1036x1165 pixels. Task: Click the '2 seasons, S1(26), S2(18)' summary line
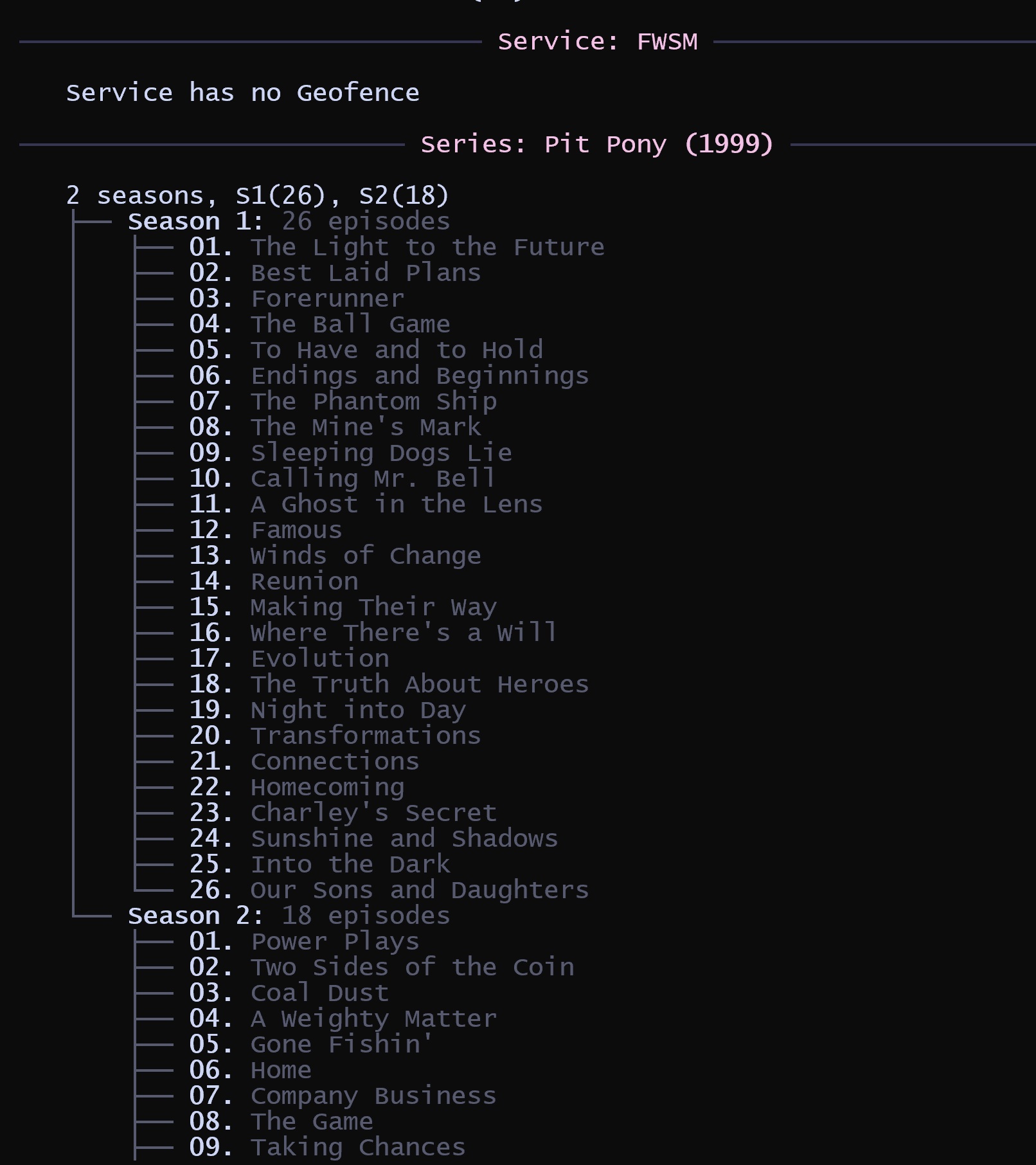click(257, 195)
